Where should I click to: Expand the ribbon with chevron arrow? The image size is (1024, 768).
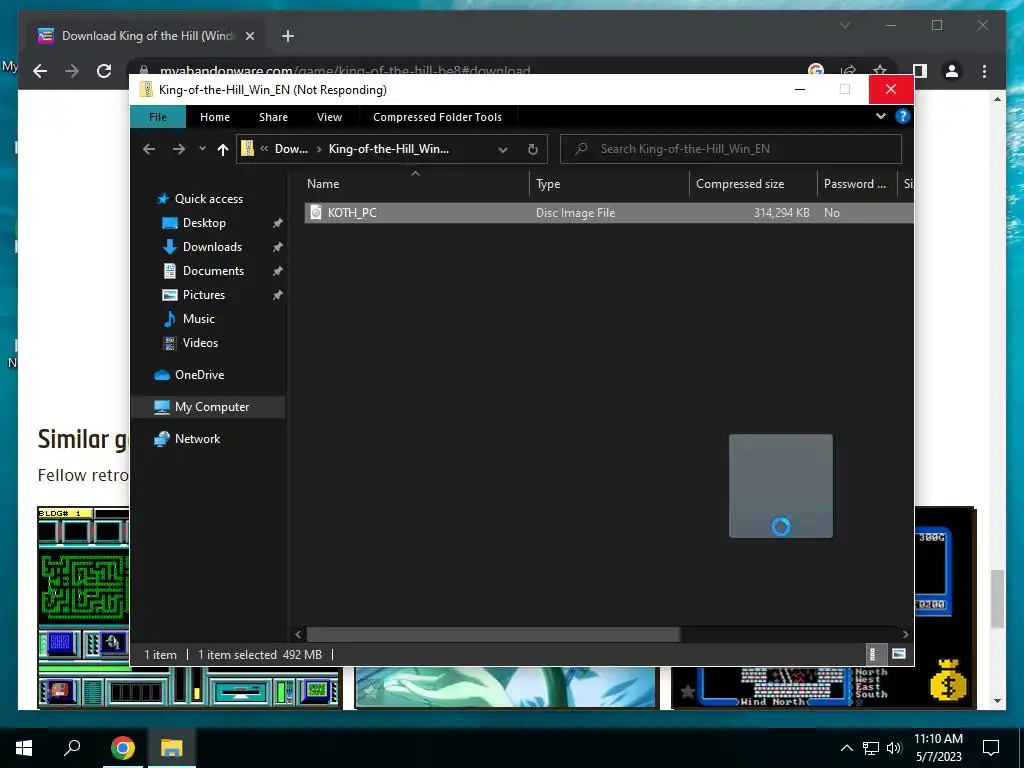(x=881, y=116)
